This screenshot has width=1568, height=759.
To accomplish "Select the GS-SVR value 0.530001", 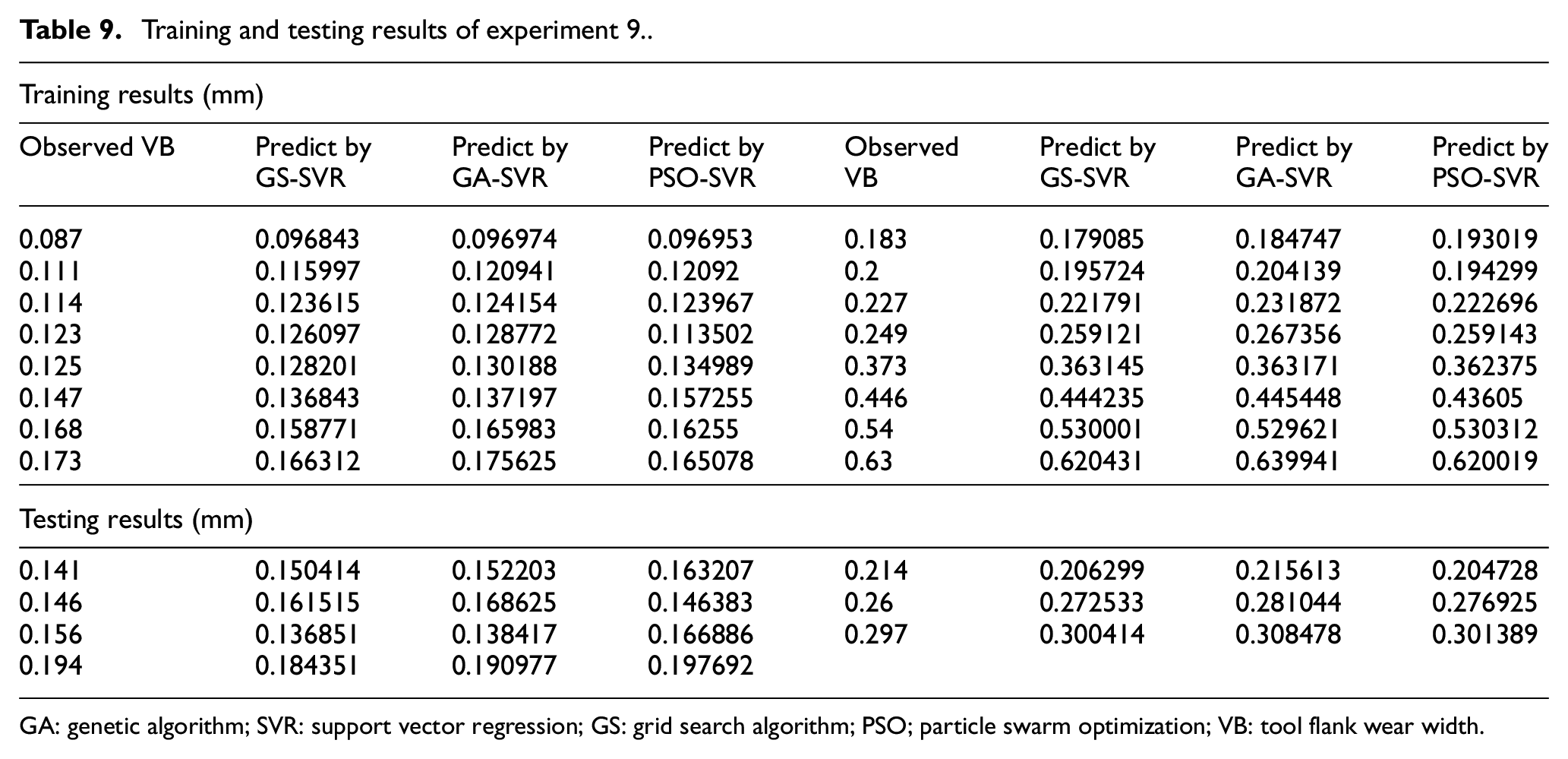I will point(1091,429).
